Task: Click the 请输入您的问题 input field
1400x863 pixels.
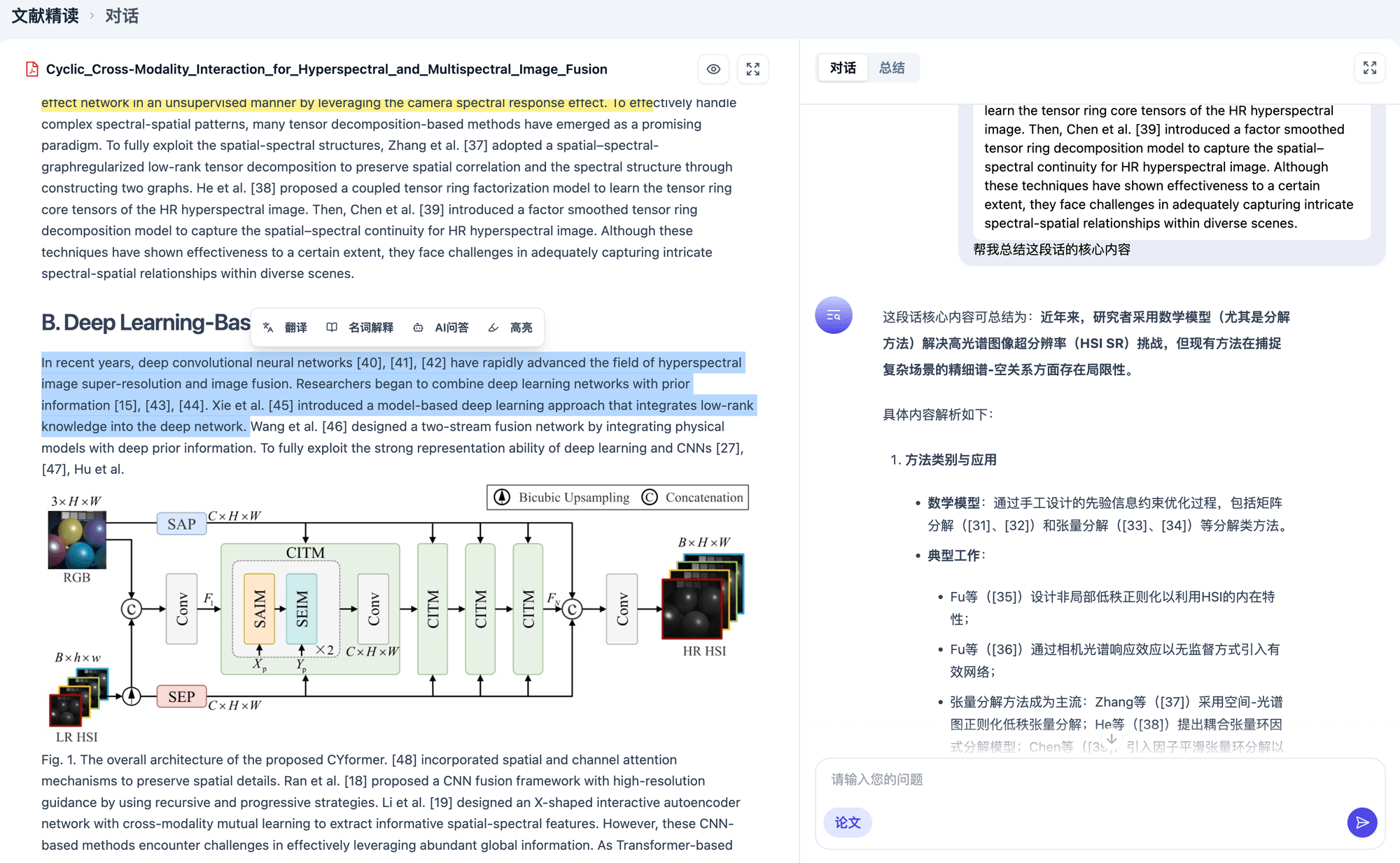Action: tap(980, 779)
